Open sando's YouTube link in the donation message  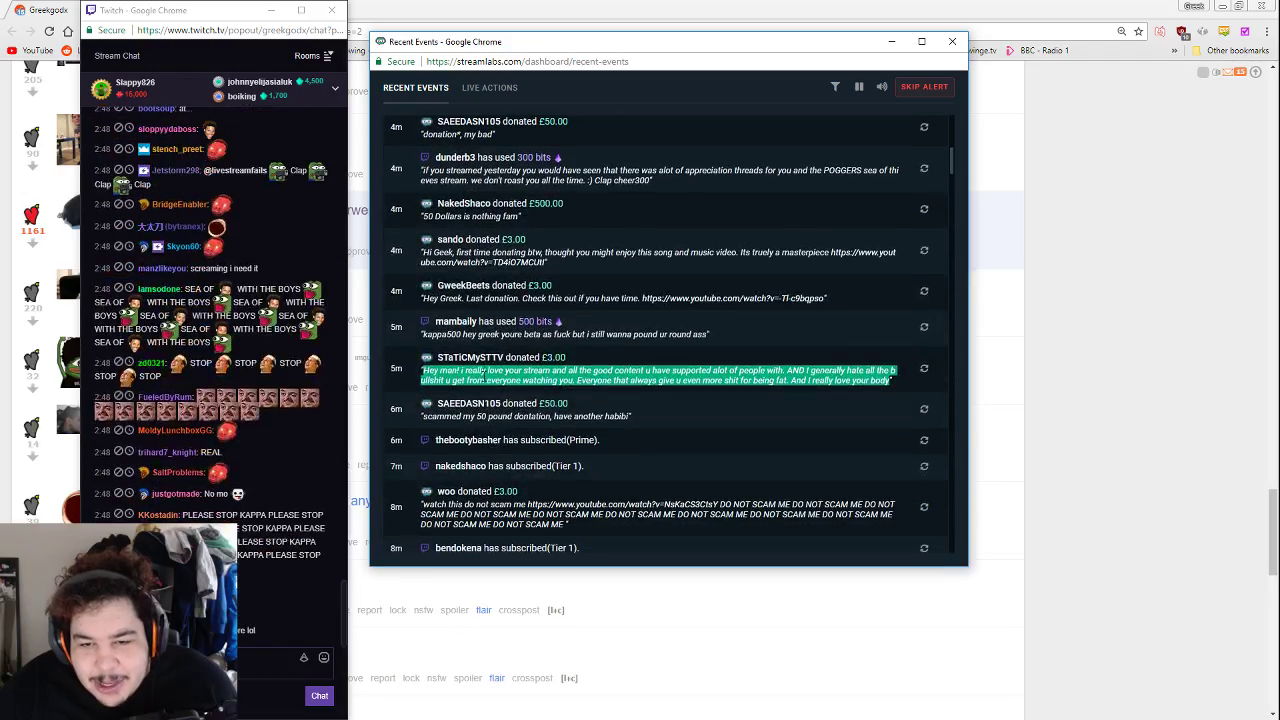pos(660,257)
